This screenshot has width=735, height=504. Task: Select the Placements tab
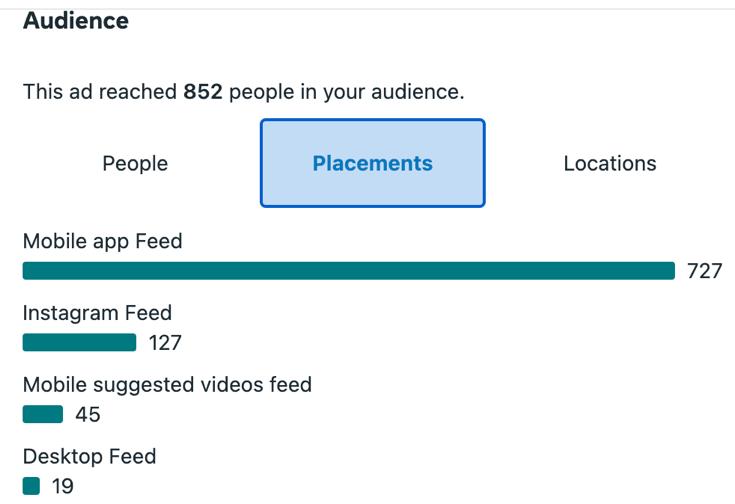click(372, 163)
